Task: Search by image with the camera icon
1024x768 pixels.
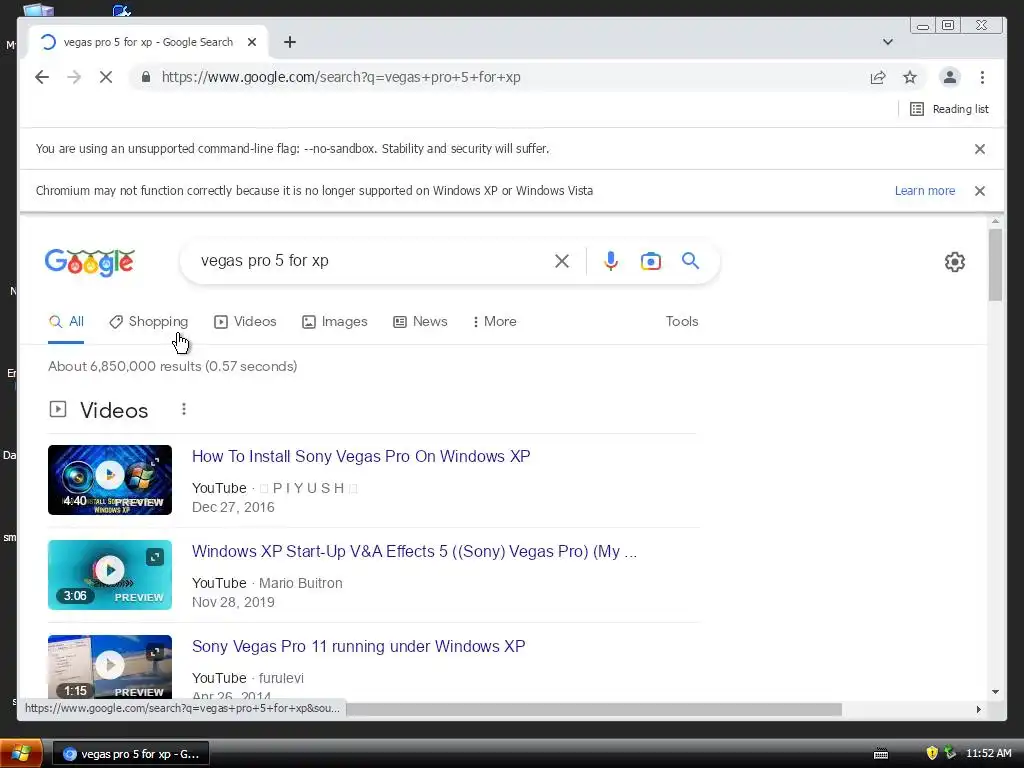Action: 650,261
